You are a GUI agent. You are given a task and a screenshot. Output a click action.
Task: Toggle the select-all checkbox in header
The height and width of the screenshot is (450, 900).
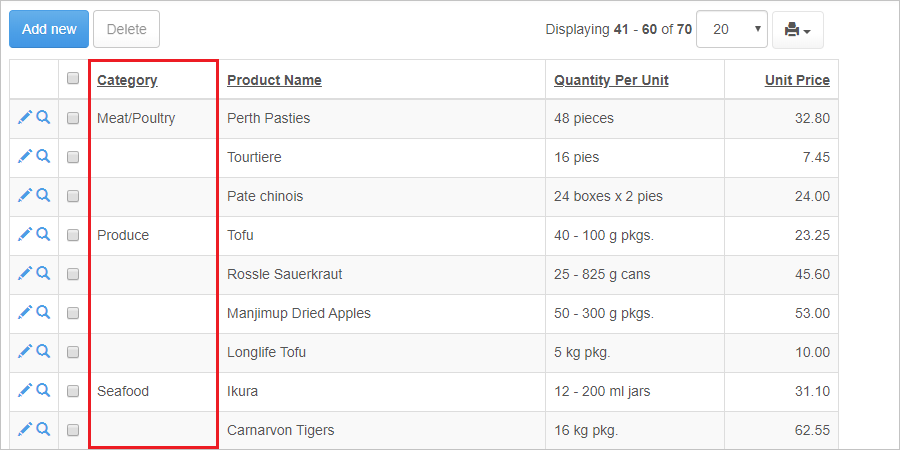73,79
